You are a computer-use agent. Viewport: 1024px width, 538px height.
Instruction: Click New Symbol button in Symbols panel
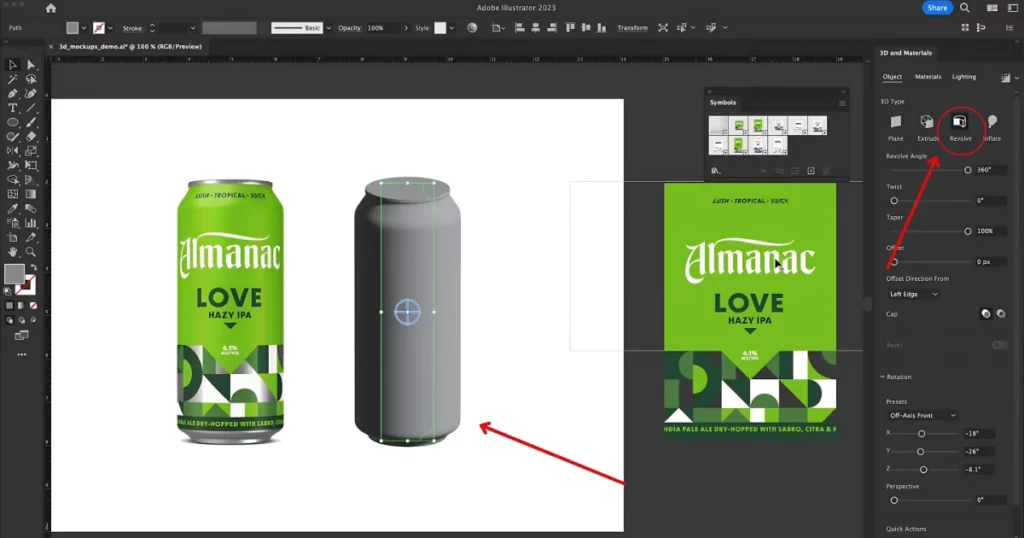tap(811, 171)
